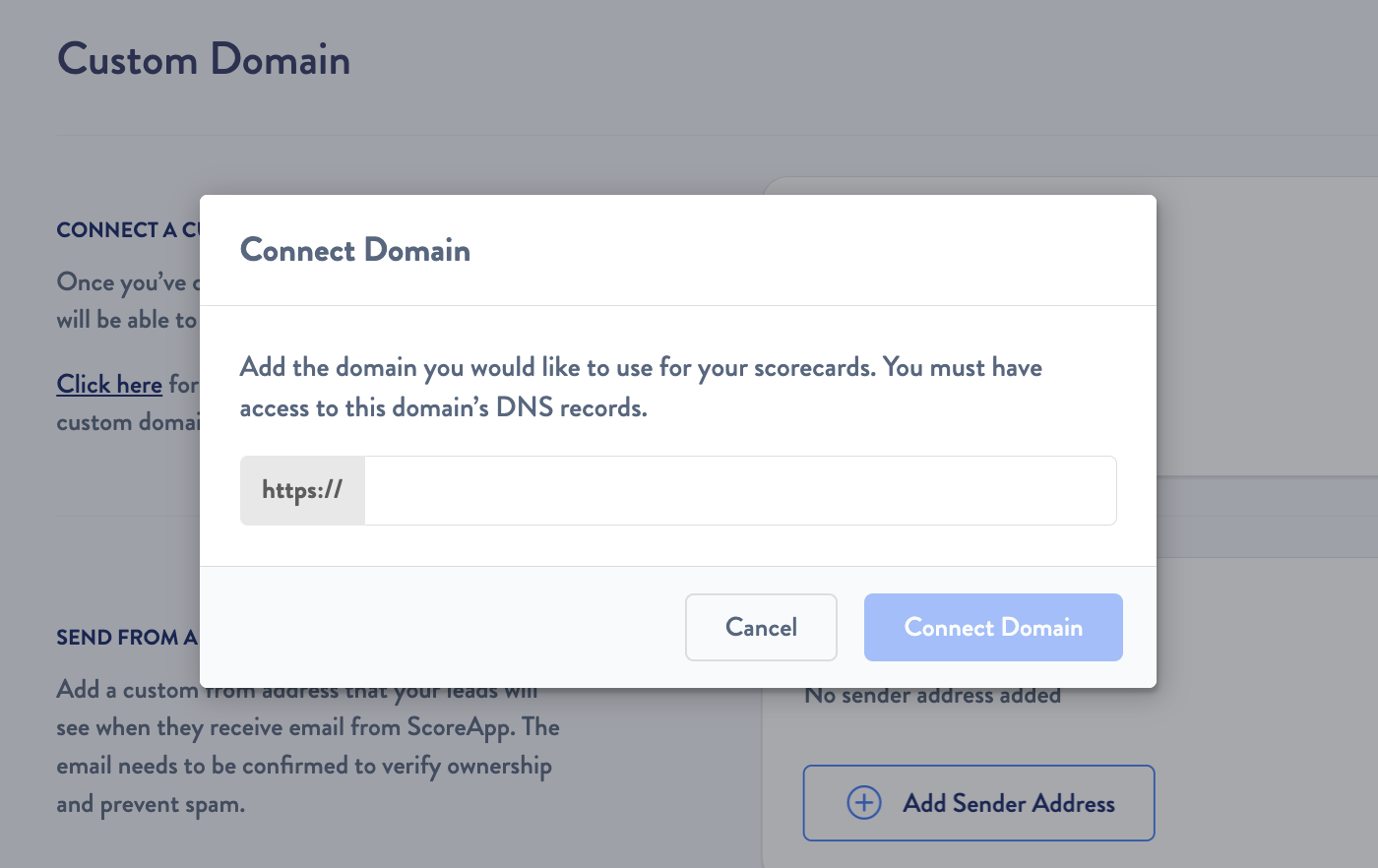Click the Cancel button to dismiss the dialog
The width and height of the screenshot is (1378, 868).
pyautogui.click(x=761, y=627)
